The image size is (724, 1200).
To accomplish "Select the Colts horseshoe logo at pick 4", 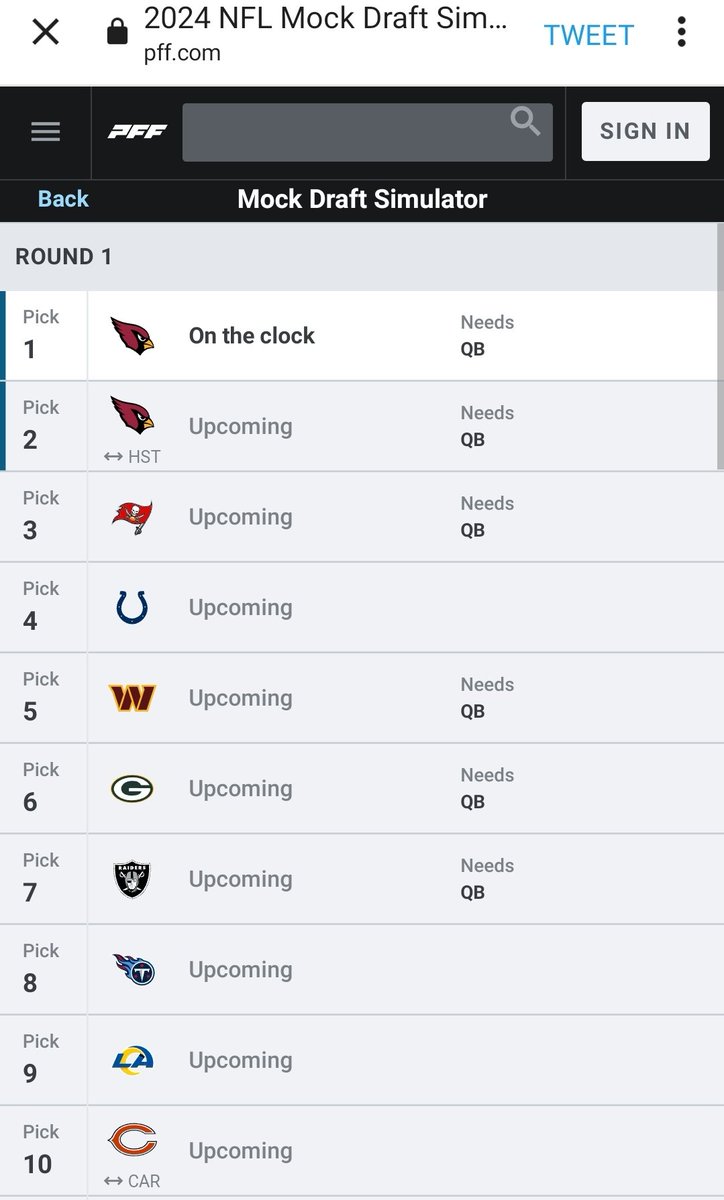I will (x=132, y=607).
